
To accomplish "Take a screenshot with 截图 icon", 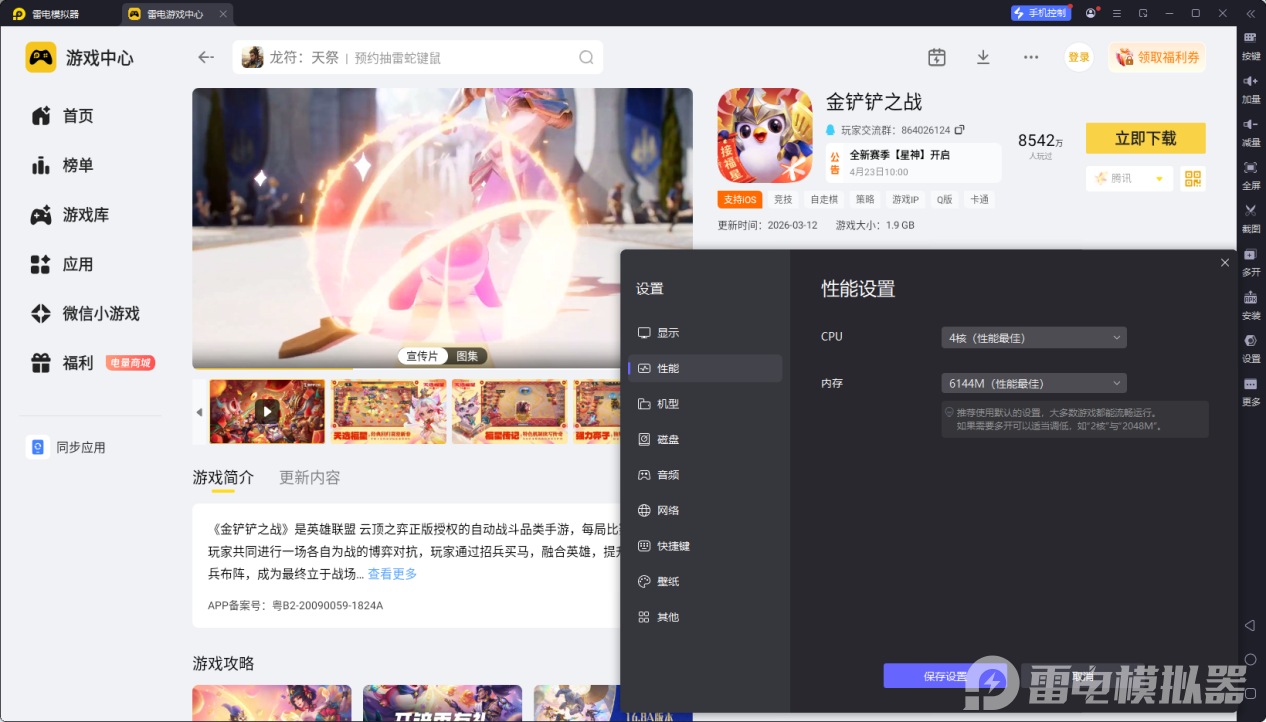I will [x=1250, y=216].
